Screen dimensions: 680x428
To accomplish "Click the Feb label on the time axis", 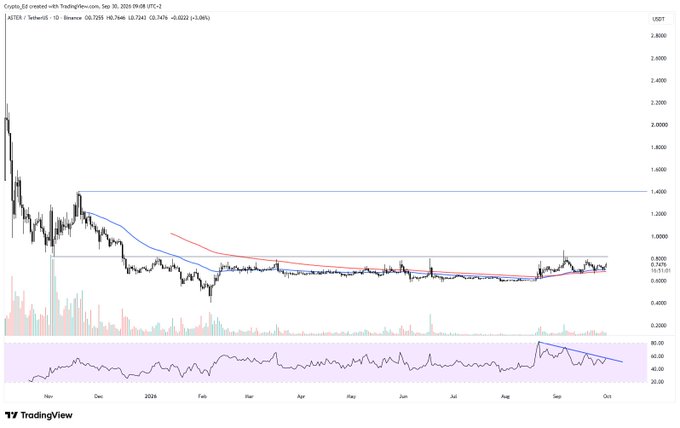I will tap(202, 396).
